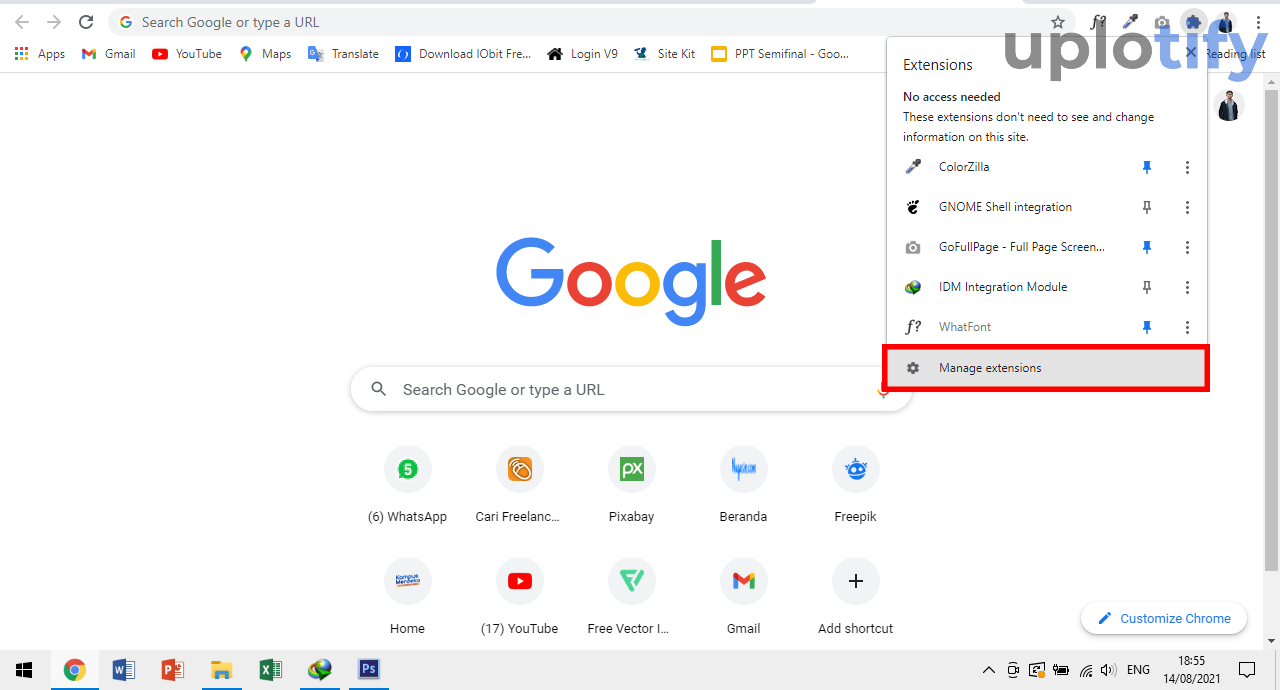Bookmark this page with the star icon

pyautogui.click(x=1058, y=22)
